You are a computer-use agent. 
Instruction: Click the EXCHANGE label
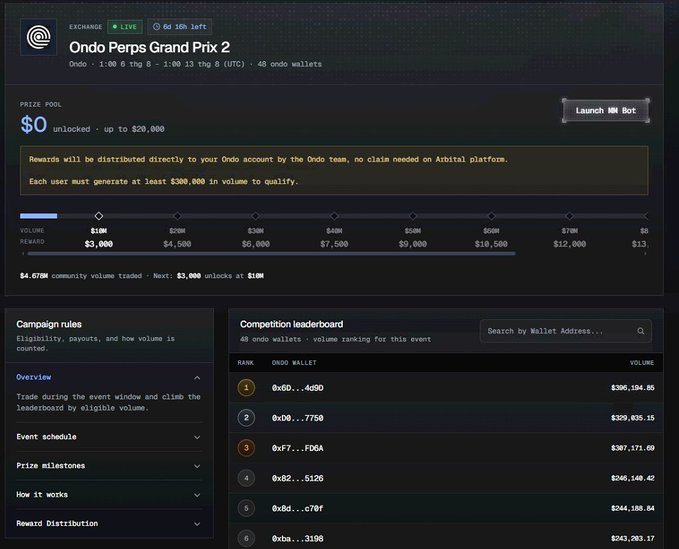coord(86,27)
